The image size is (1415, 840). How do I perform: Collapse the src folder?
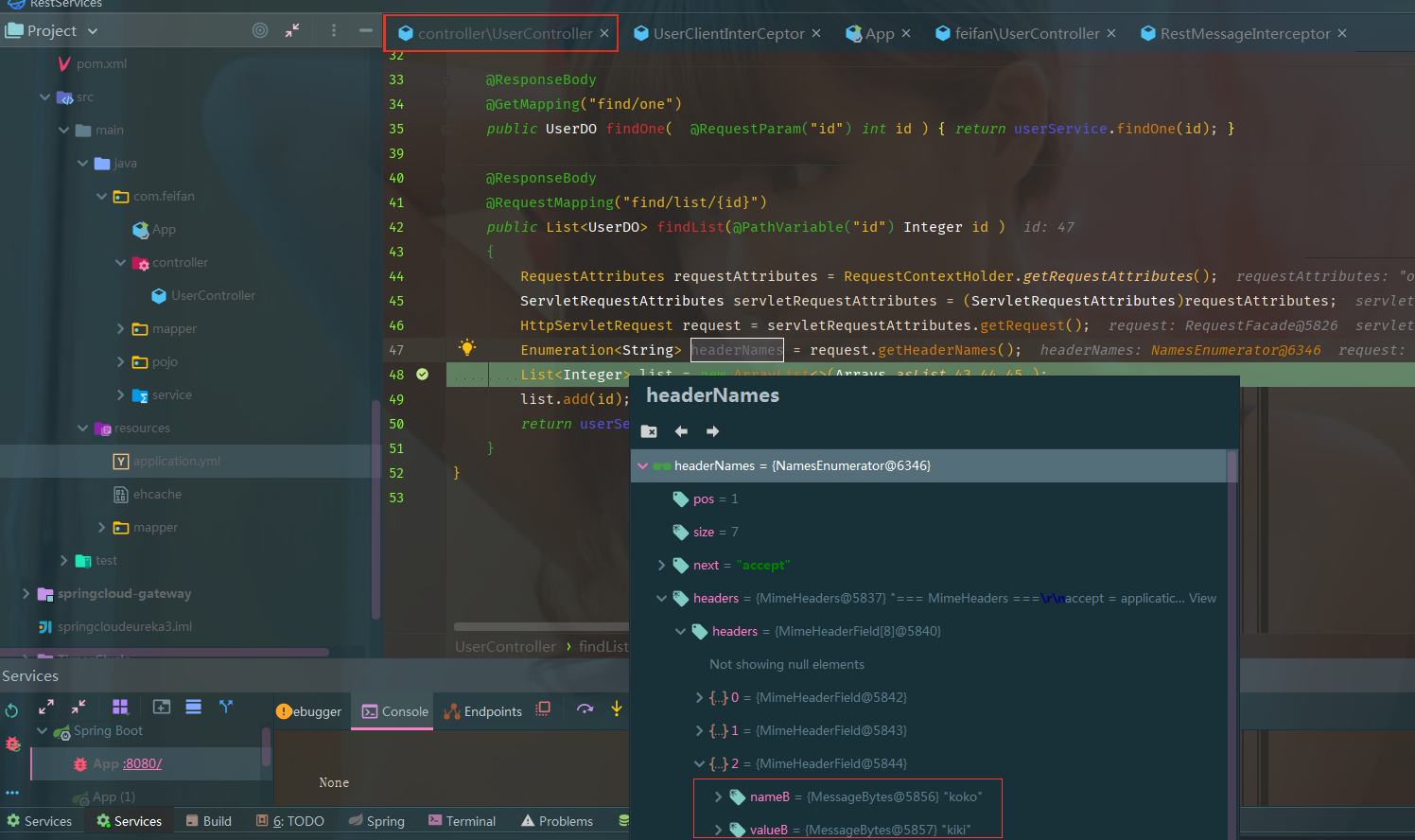[x=44, y=96]
